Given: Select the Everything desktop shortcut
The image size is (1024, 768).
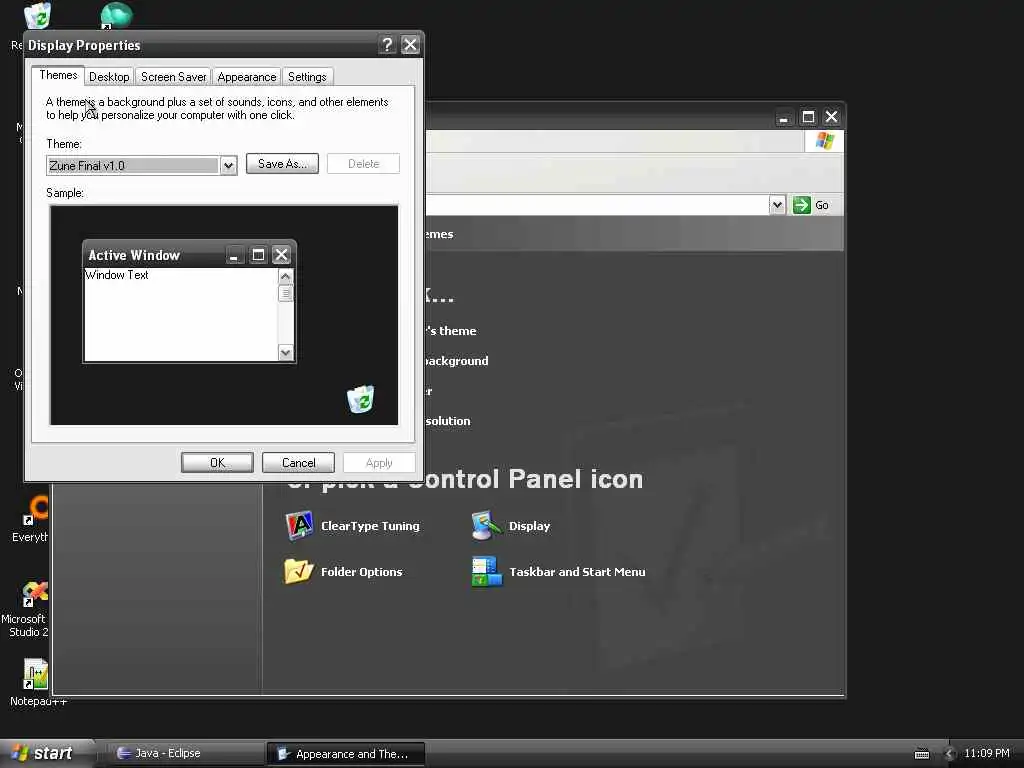Looking at the screenshot, I should tap(33, 519).
